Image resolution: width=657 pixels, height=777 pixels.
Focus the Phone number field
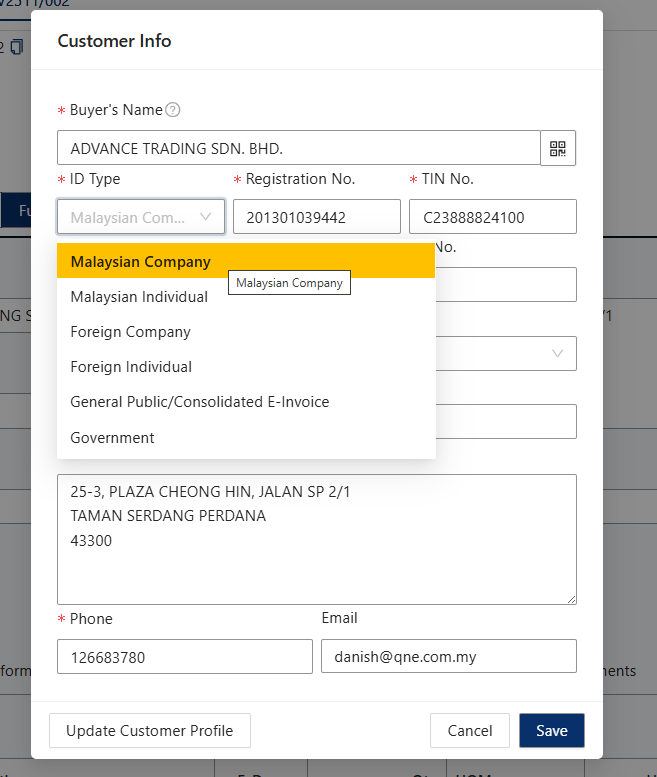[185, 657]
